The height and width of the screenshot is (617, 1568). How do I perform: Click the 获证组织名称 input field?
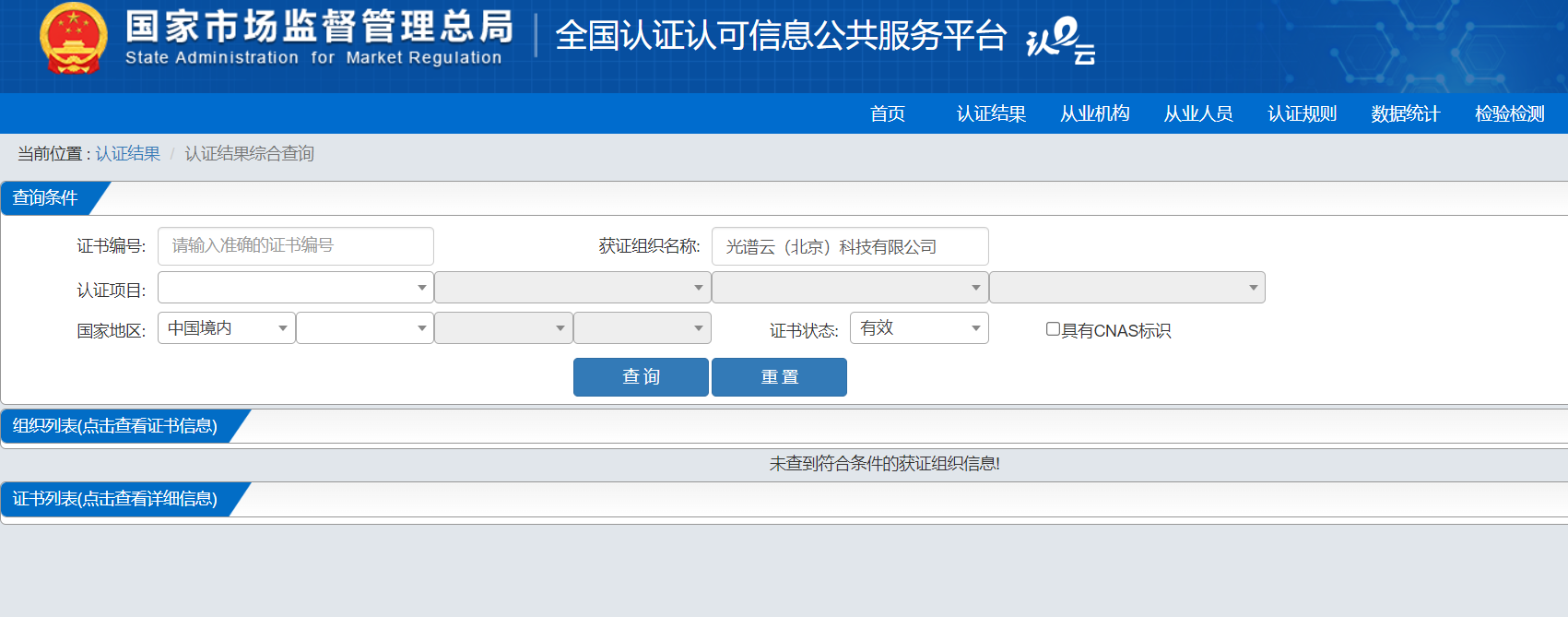tap(850, 246)
